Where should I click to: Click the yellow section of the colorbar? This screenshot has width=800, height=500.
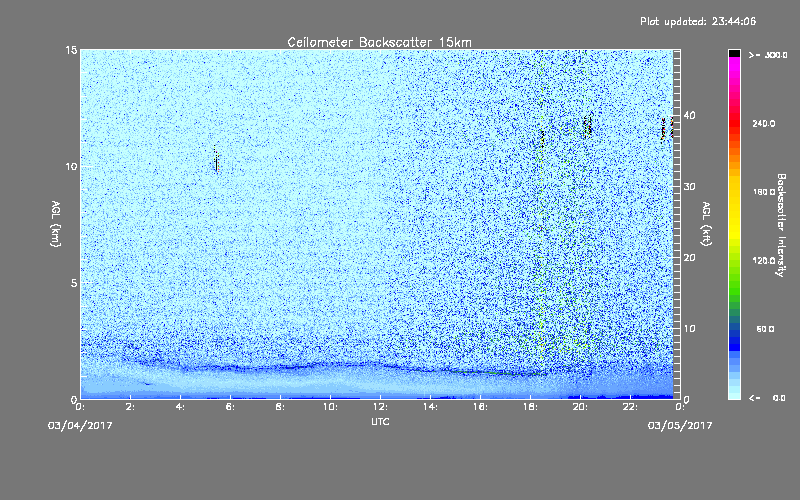pos(734,209)
